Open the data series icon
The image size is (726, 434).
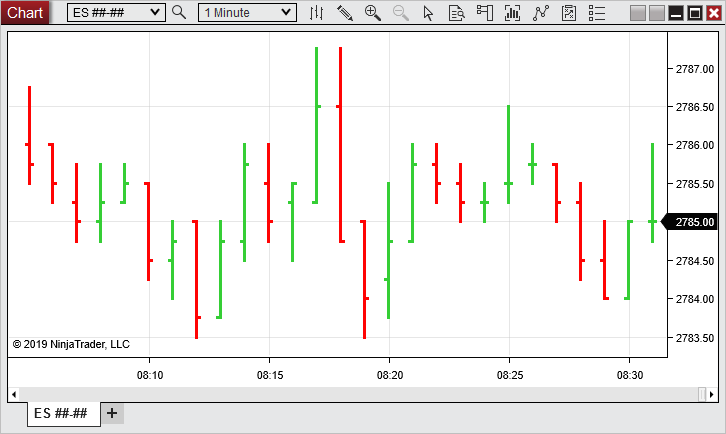tap(456, 13)
